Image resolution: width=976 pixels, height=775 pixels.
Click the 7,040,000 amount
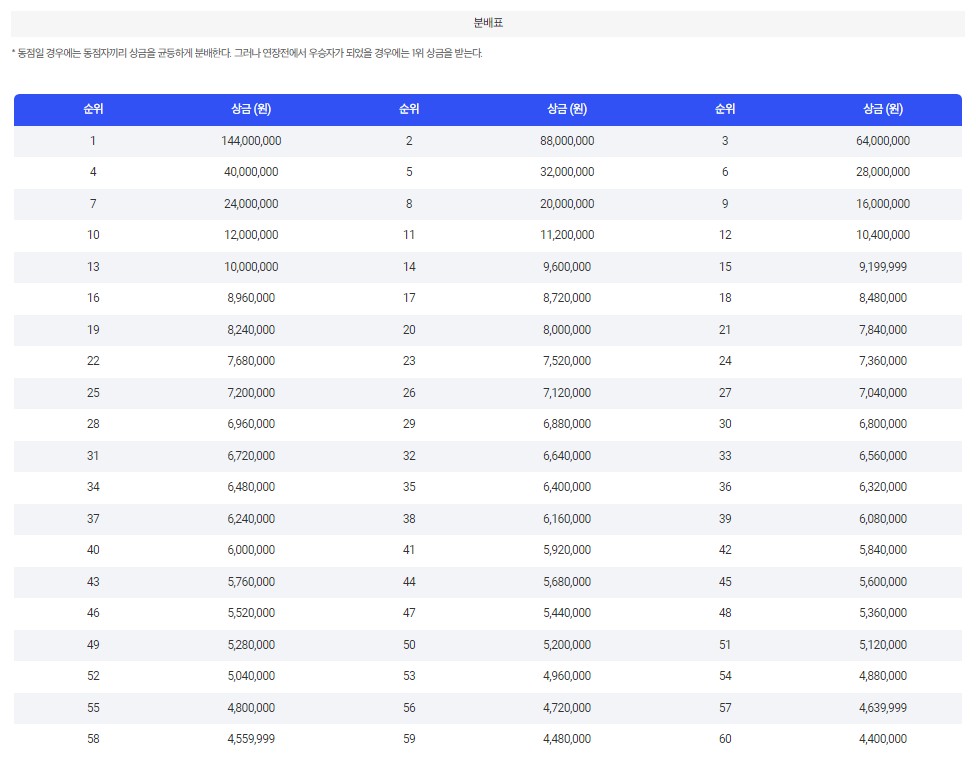point(883,393)
